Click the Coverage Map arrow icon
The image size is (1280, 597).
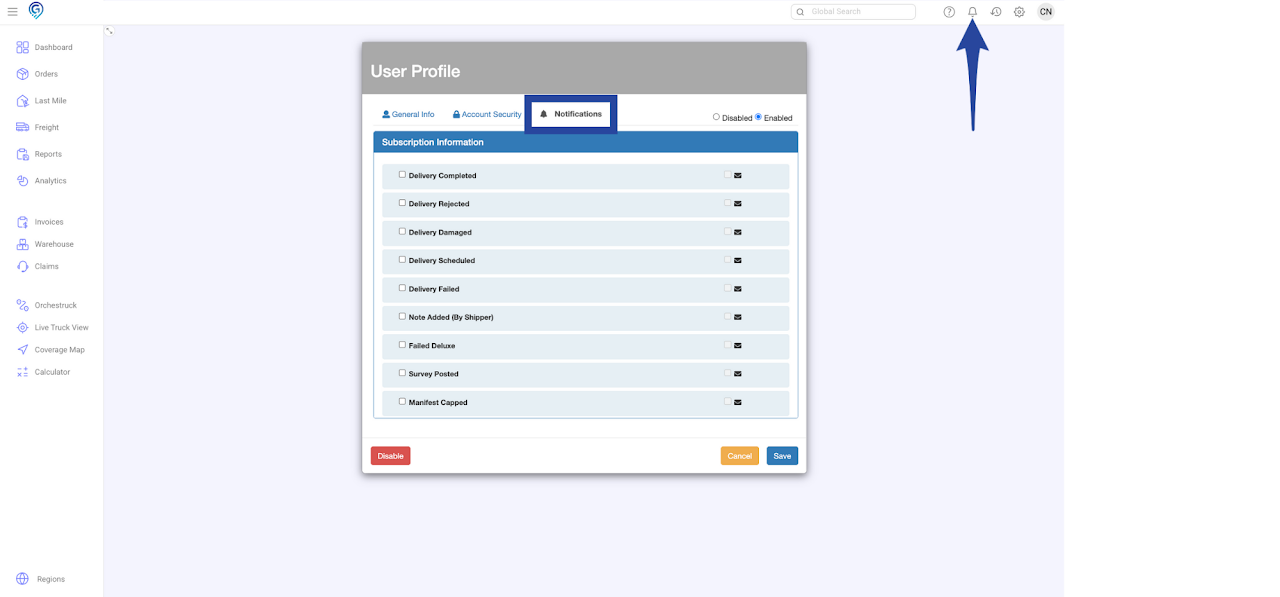(23, 350)
